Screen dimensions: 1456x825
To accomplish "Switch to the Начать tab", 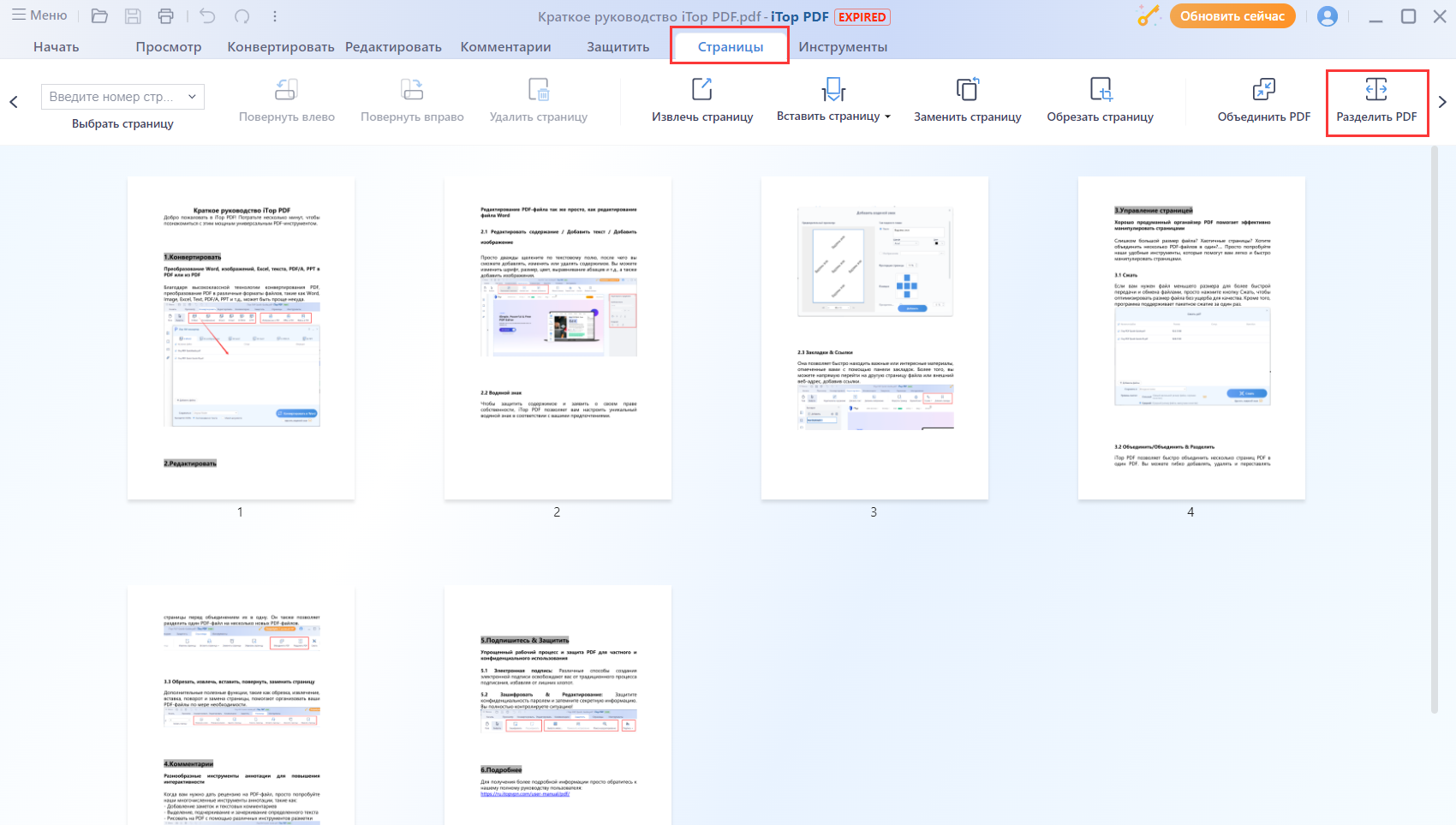I will (57, 47).
